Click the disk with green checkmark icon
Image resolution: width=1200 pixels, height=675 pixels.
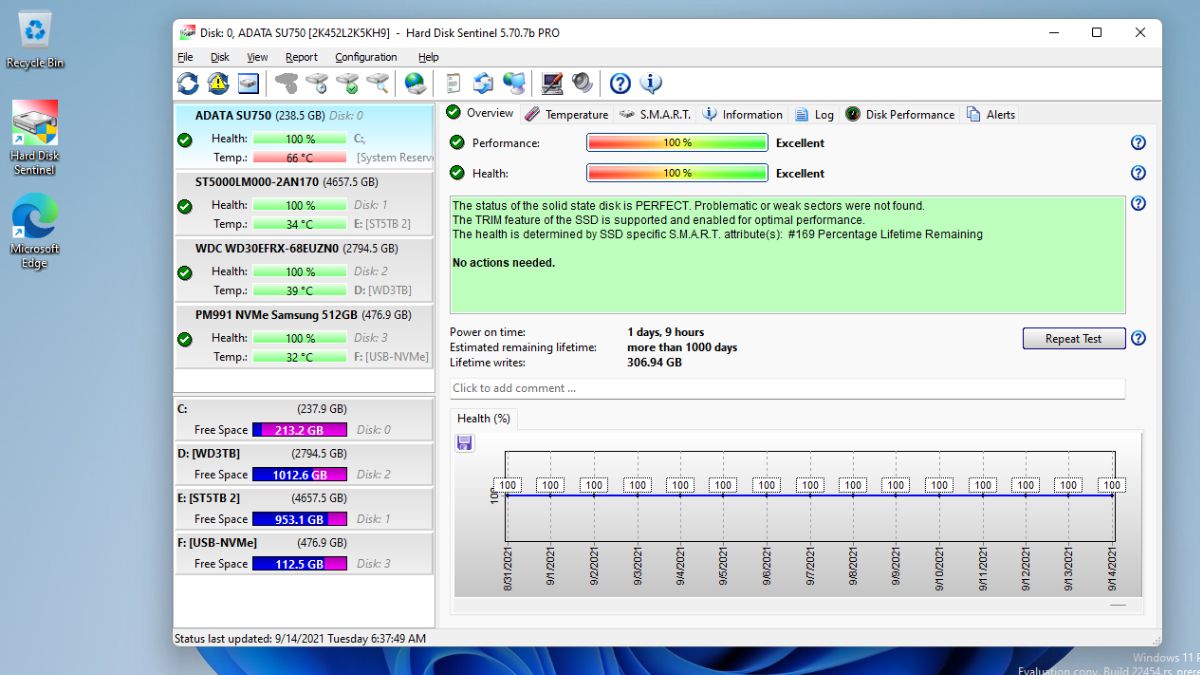[x=347, y=83]
